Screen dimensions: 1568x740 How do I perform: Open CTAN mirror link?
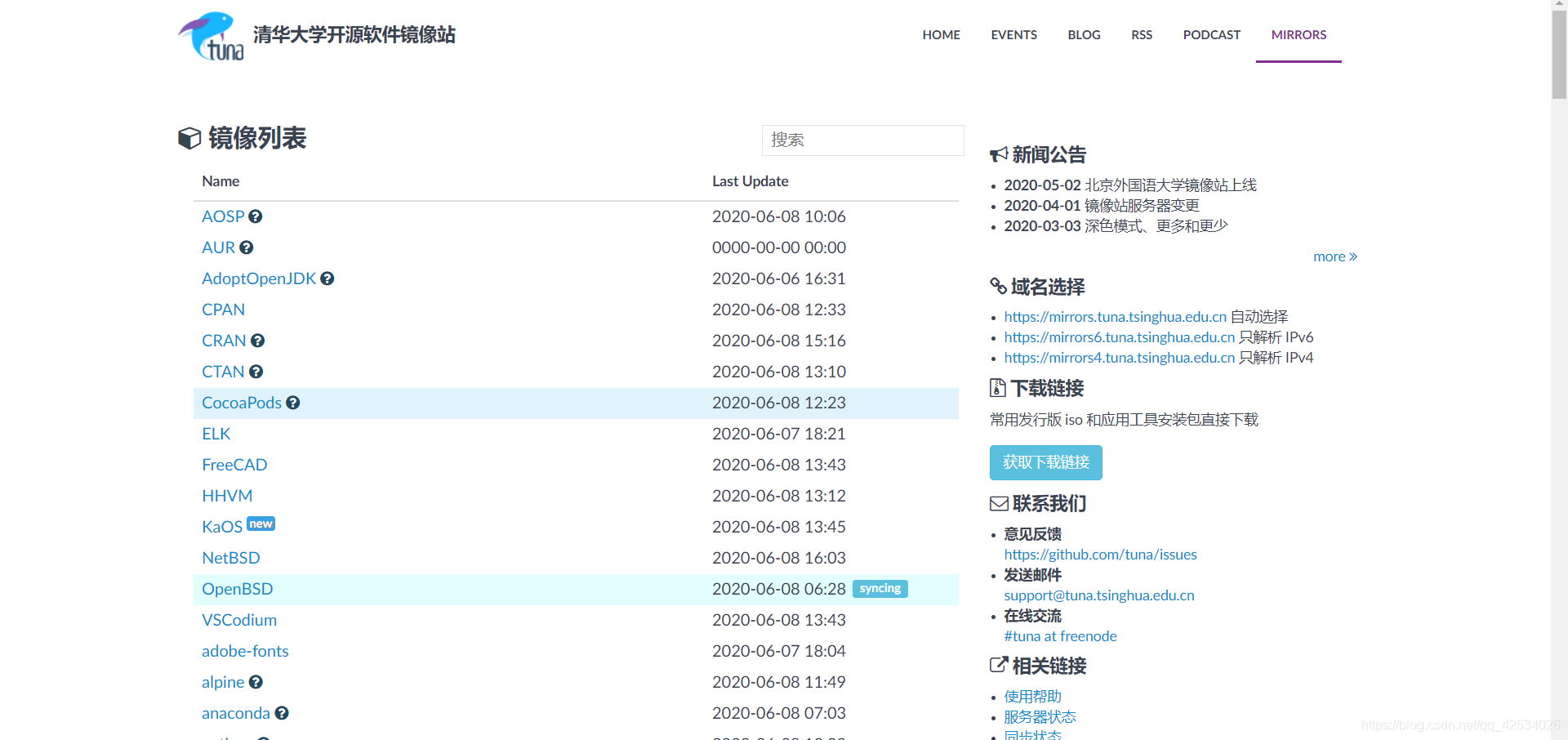[x=223, y=372]
